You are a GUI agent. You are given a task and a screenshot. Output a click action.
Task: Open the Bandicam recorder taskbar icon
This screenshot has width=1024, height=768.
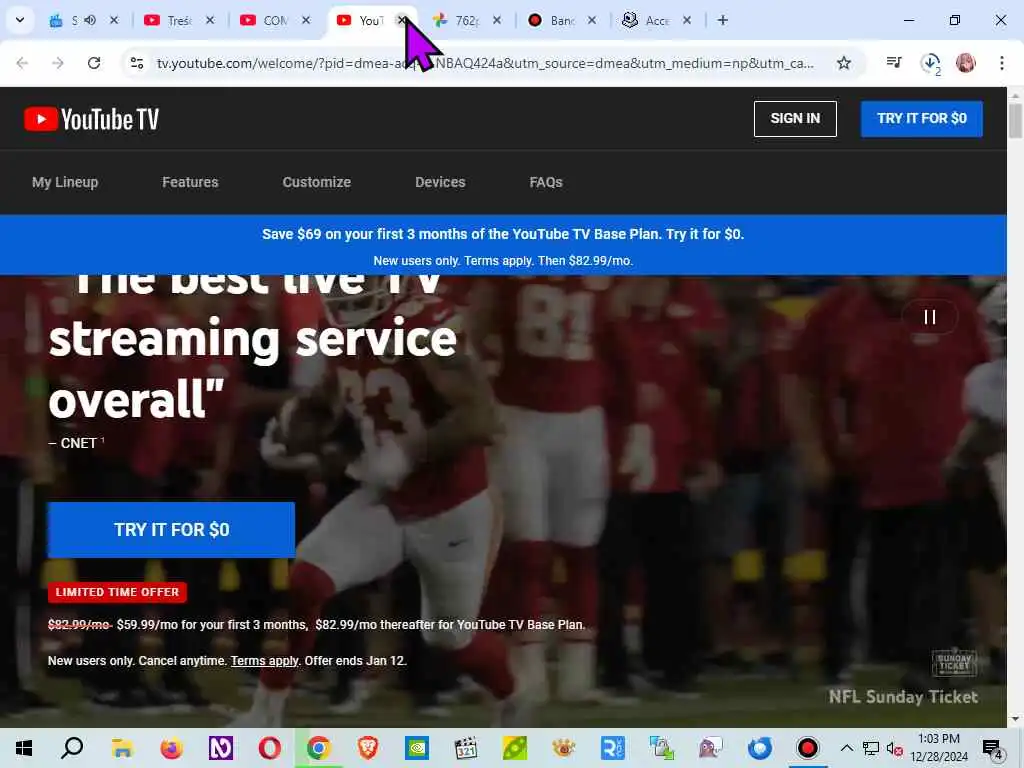tap(808, 748)
